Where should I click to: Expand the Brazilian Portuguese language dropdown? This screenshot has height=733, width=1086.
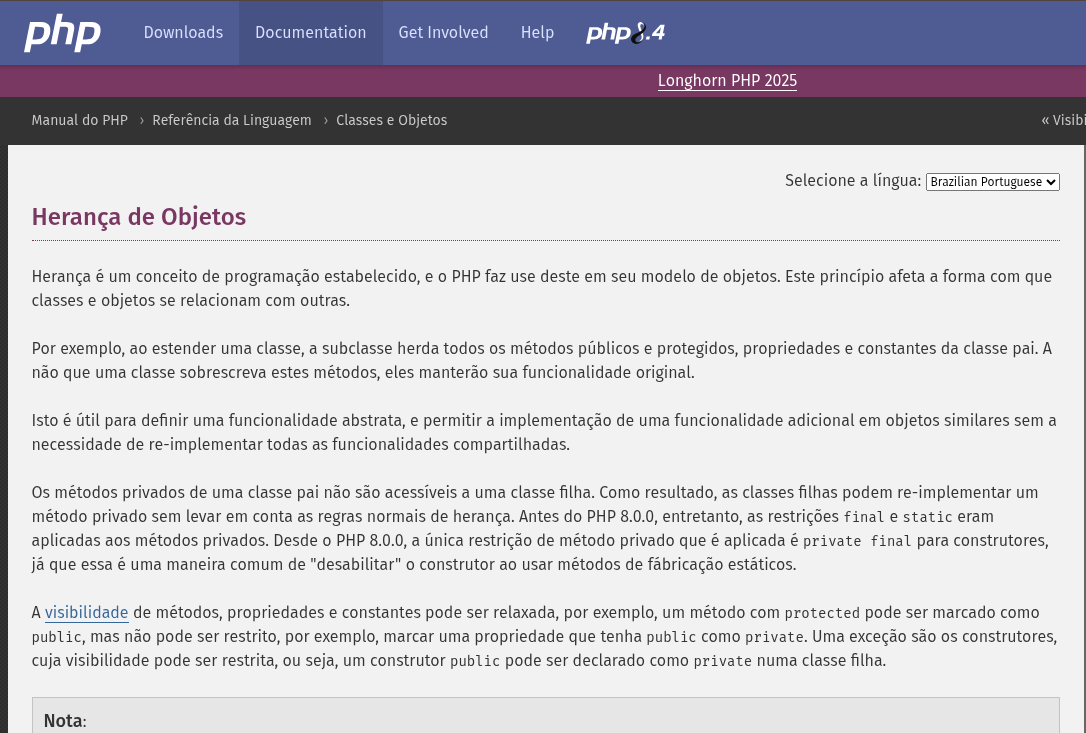point(992,182)
